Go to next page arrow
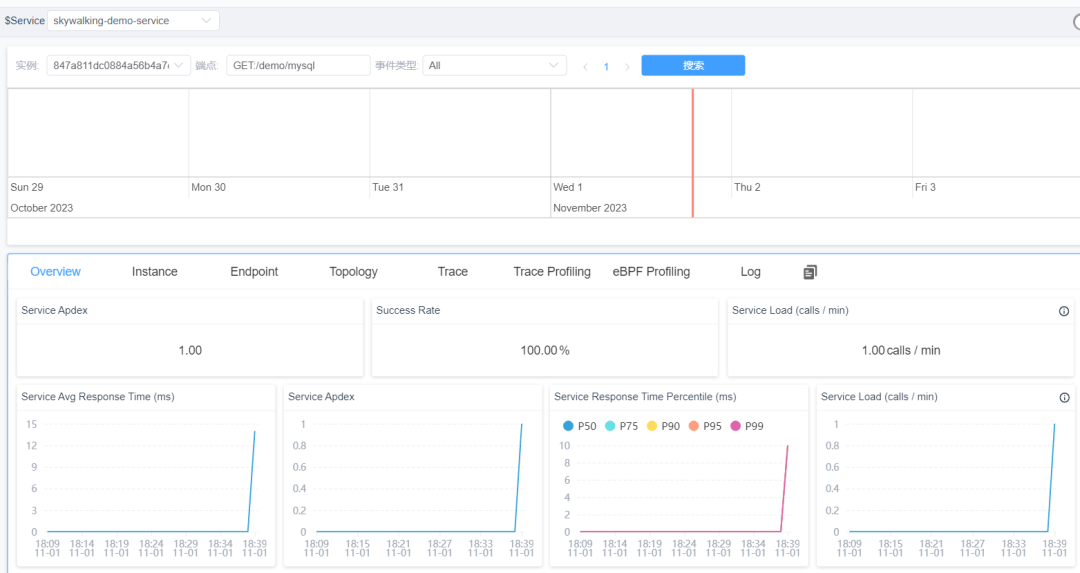The width and height of the screenshot is (1080, 573). [627, 67]
